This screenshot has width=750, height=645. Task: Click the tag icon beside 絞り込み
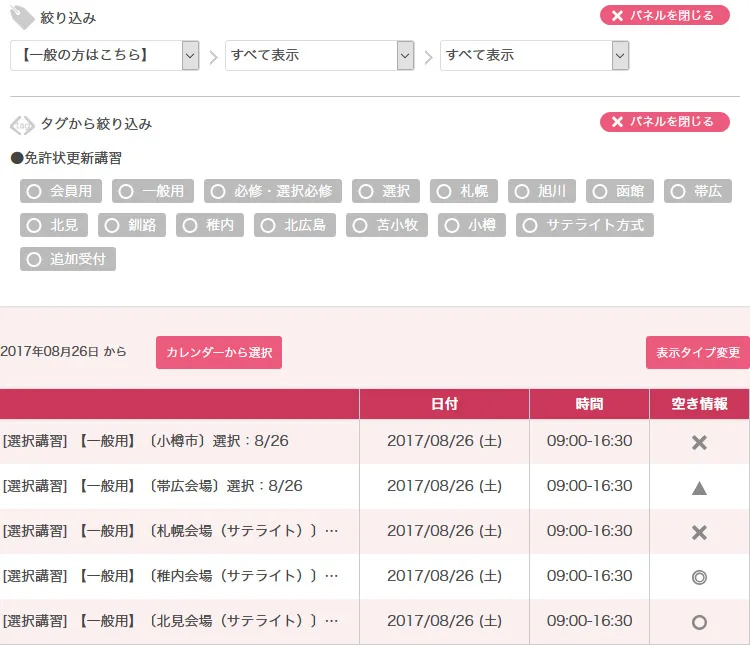(x=22, y=17)
